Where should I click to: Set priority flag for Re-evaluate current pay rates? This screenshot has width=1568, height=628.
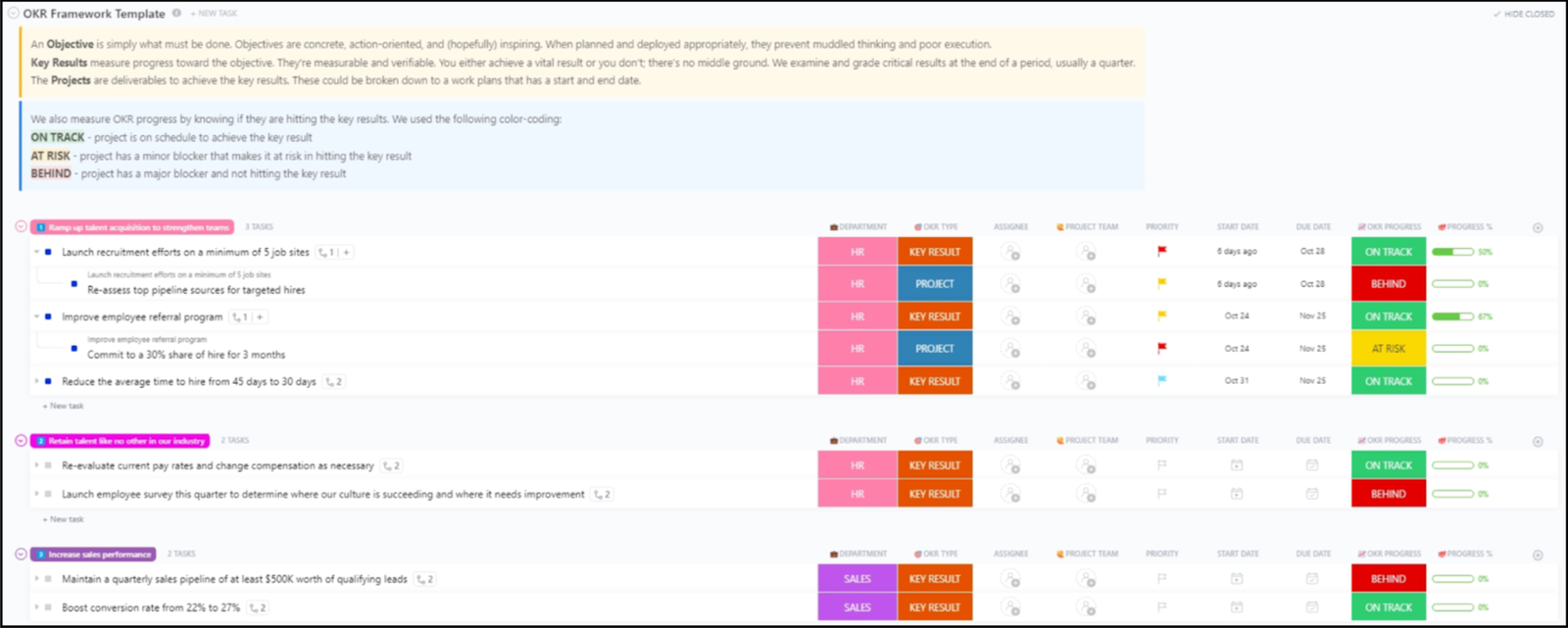click(x=1162, y=465)
